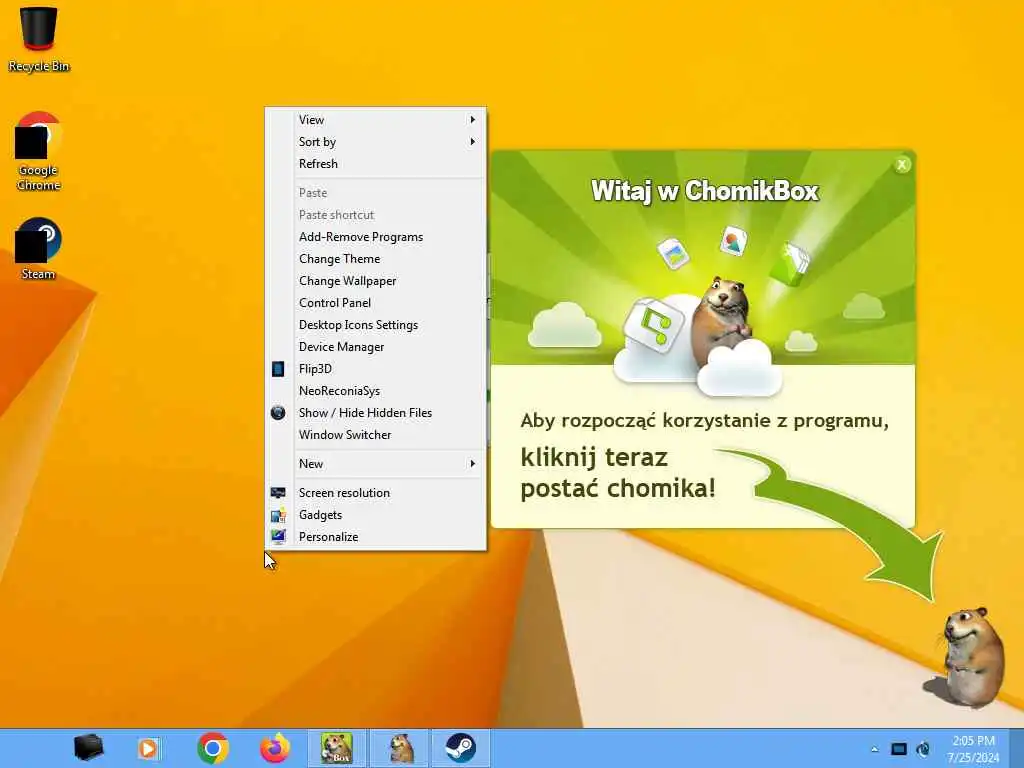The width and height of the screenshot is (1024, 768).
Task: Open the Steam desktop shortcut
Action: point(39,249)
